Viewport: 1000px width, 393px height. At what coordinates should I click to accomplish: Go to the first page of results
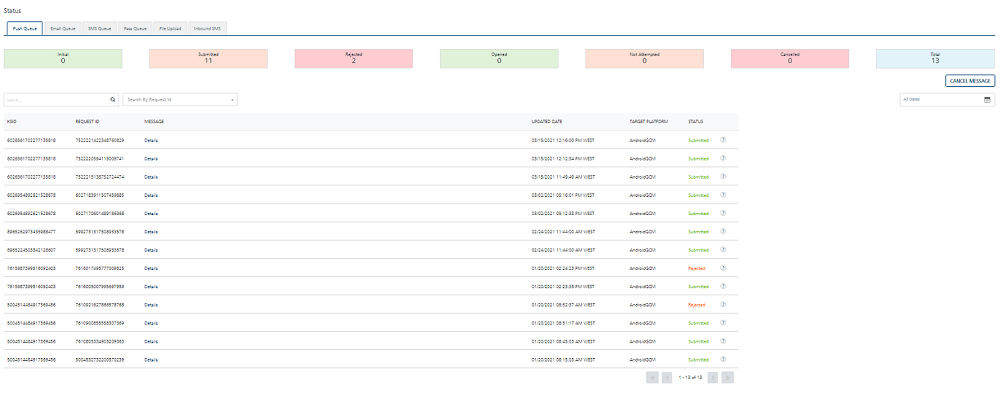coord(652,378)
